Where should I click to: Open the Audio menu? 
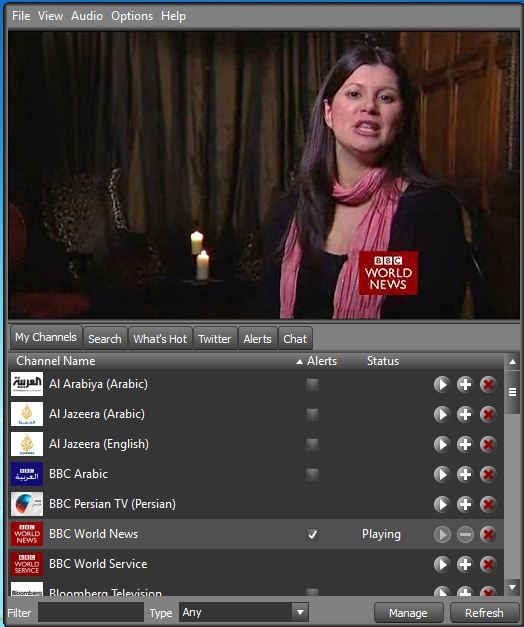87,16
